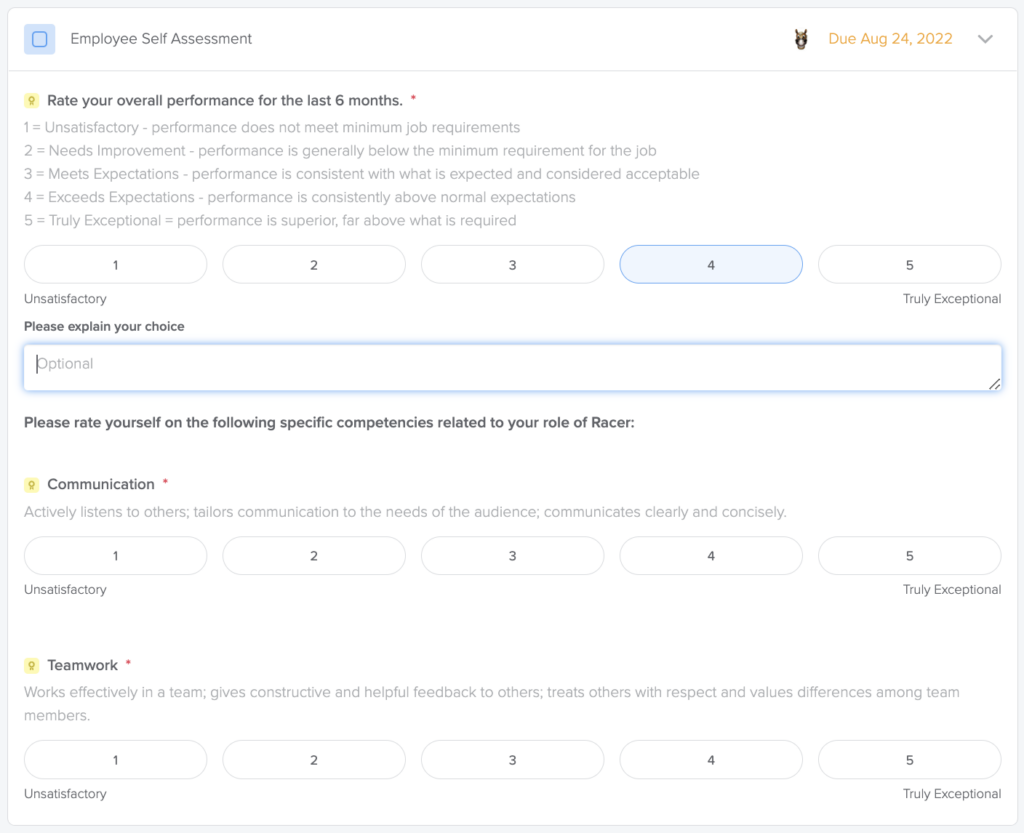Screen dimensions: 1024x833
Task: Select rating 5 for Teamwork
Action: (x=909, y=759)
